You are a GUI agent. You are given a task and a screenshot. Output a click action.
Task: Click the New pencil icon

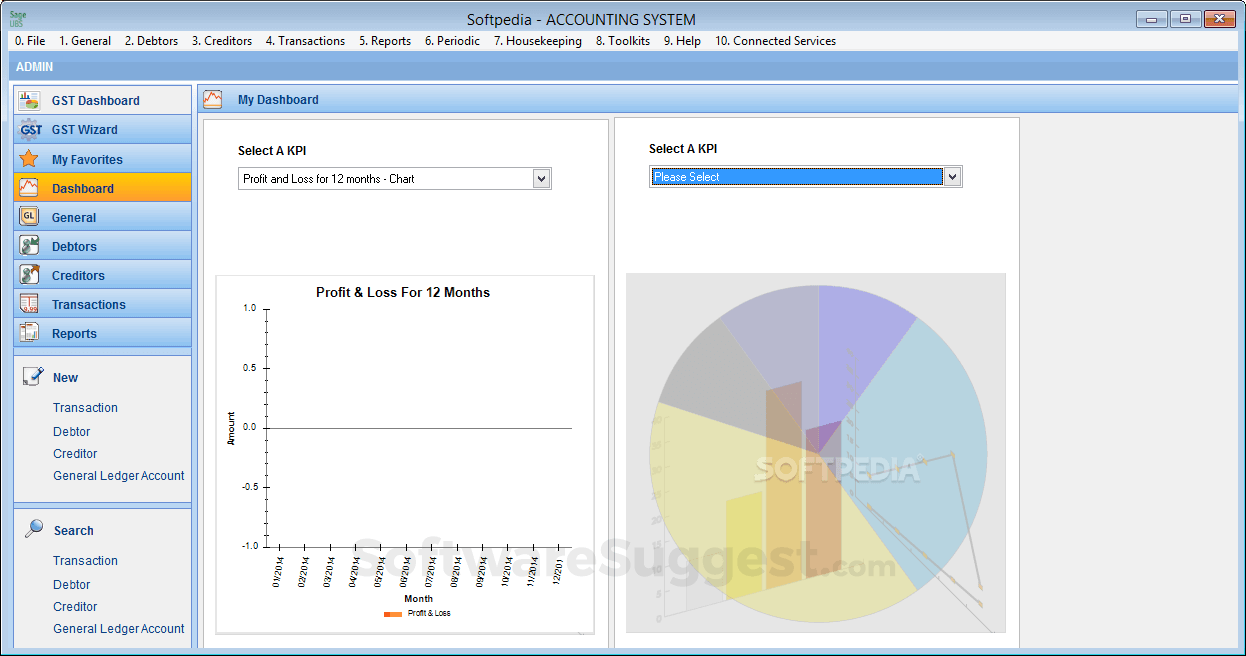coord(31,374)
